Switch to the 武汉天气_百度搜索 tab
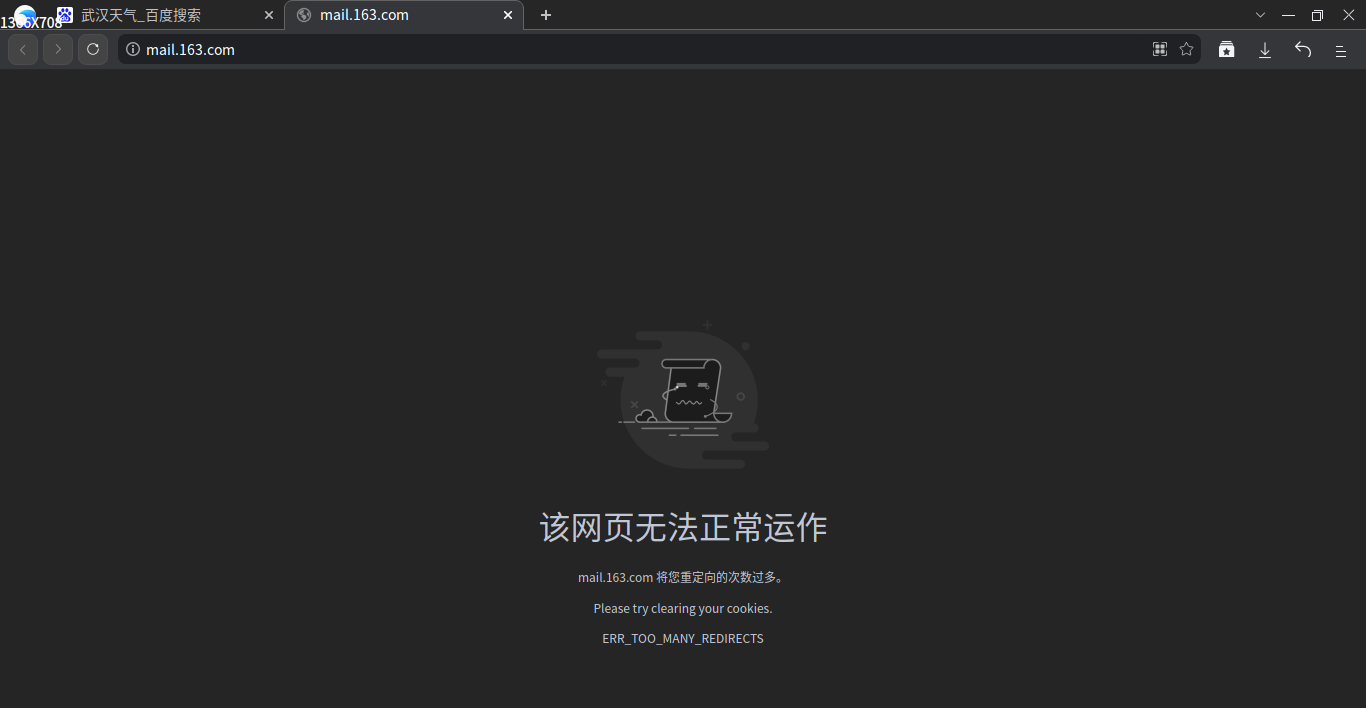 click(x=150, y=15)
